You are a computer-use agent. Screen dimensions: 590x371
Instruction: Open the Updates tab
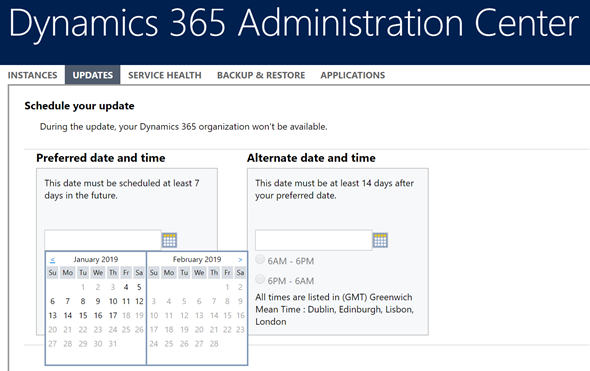93,75
